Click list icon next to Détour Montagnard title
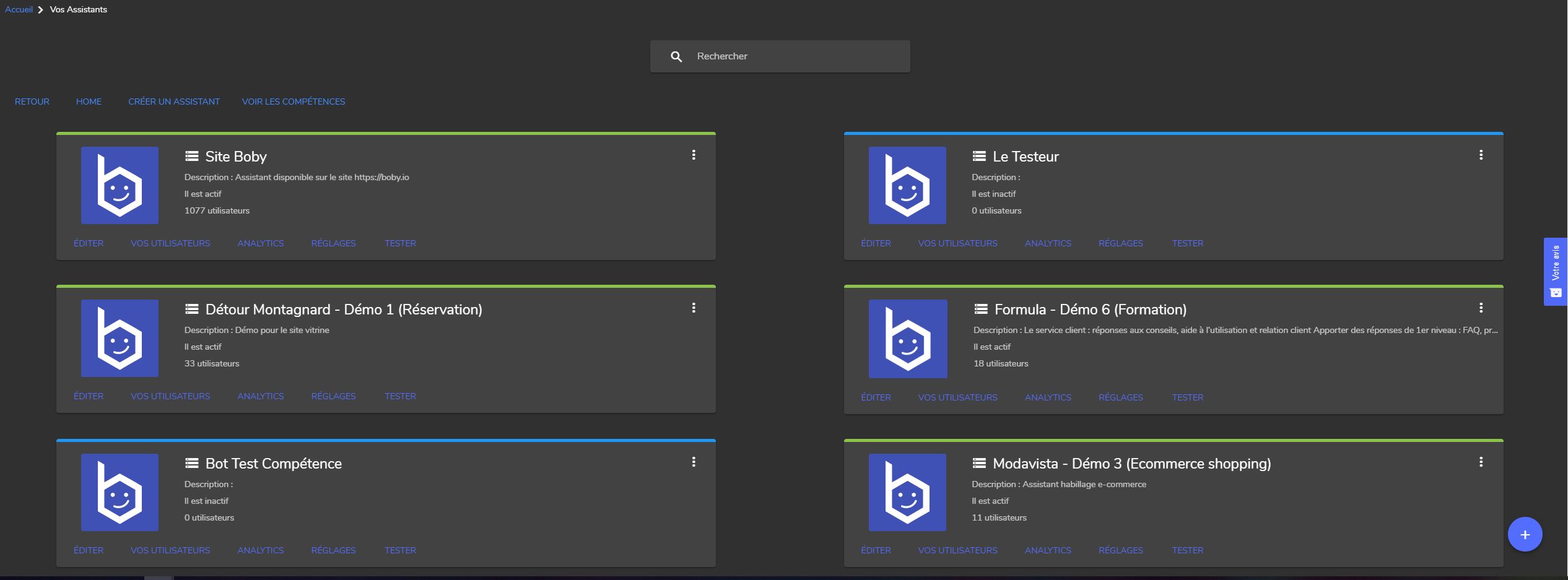Screen dimensions: 1568x580 (192, 309)
